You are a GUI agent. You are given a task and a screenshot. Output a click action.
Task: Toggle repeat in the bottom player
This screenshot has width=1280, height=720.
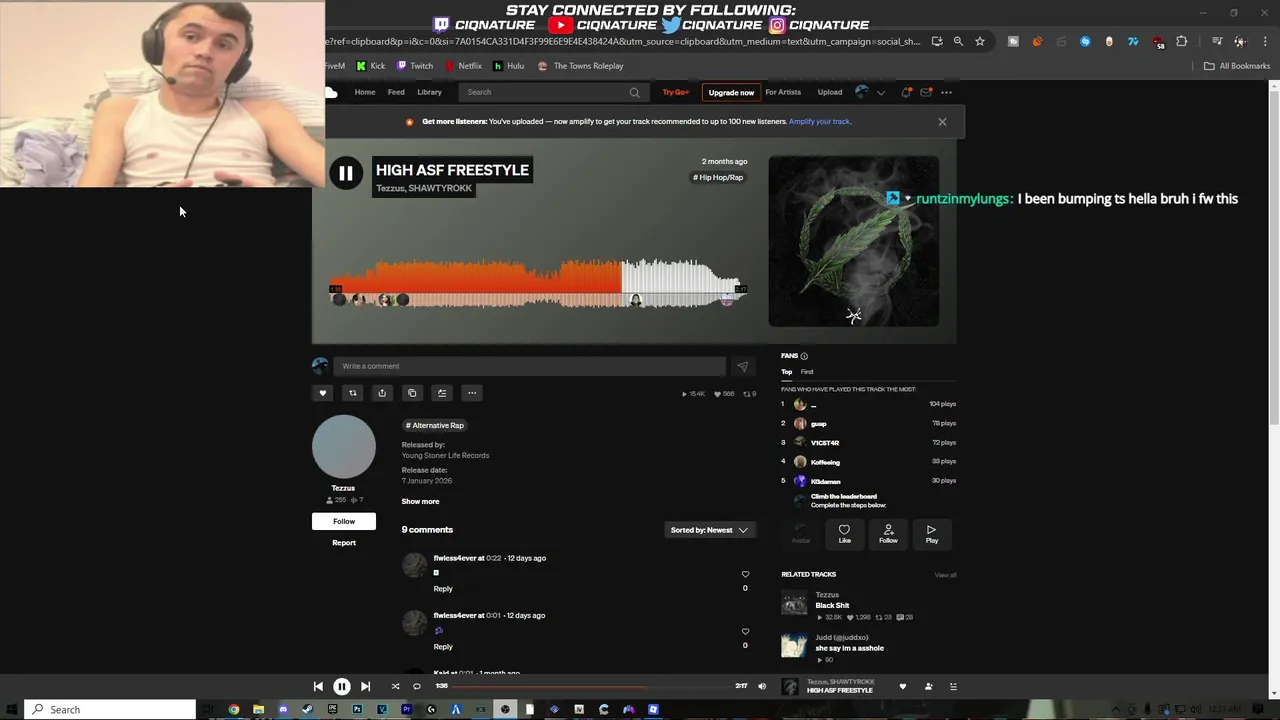417,686
